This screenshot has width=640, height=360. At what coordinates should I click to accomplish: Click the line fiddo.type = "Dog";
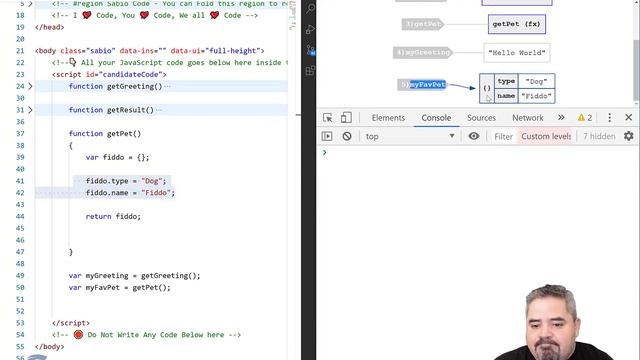click(126, 181)
